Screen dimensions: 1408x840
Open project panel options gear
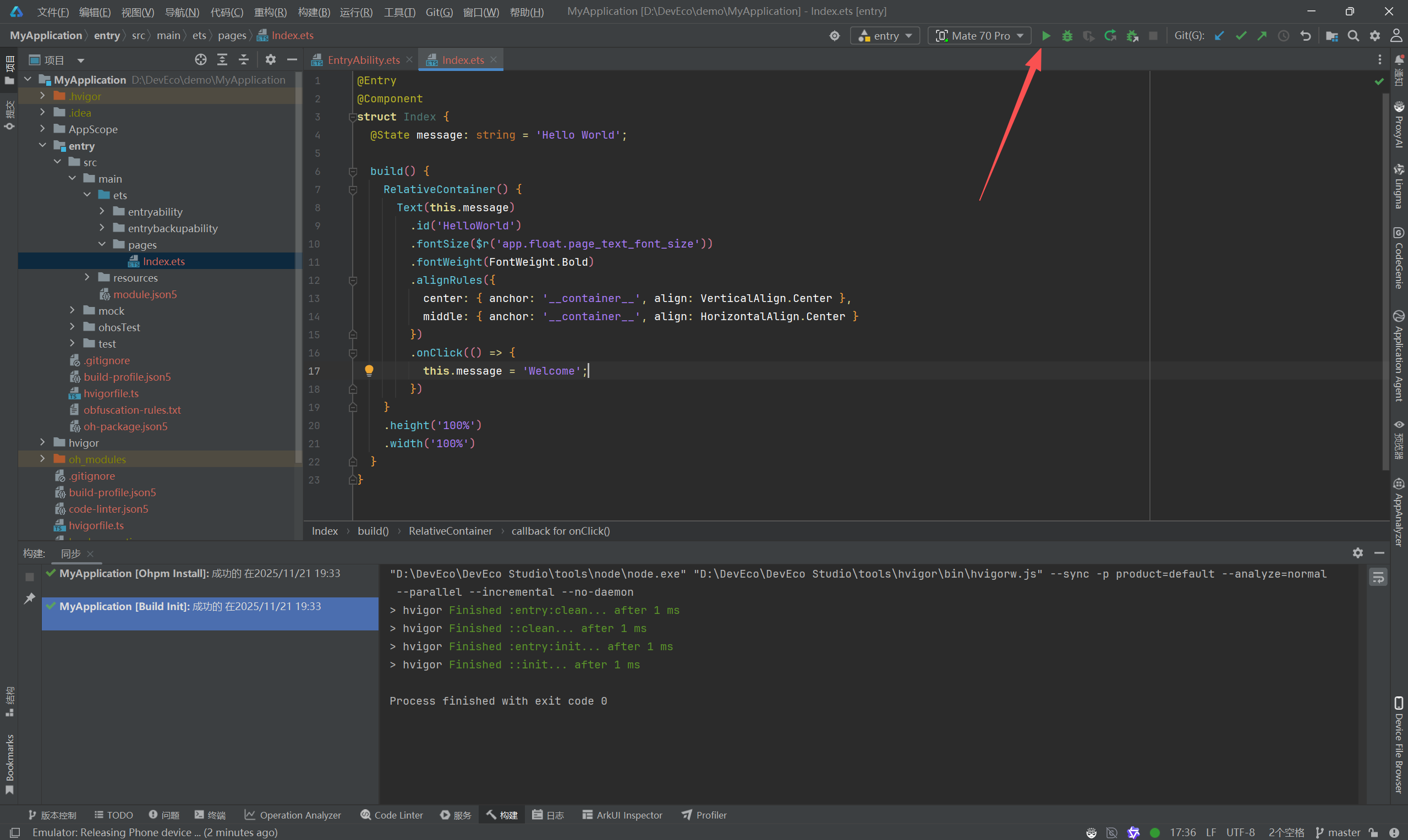point(271,59)
